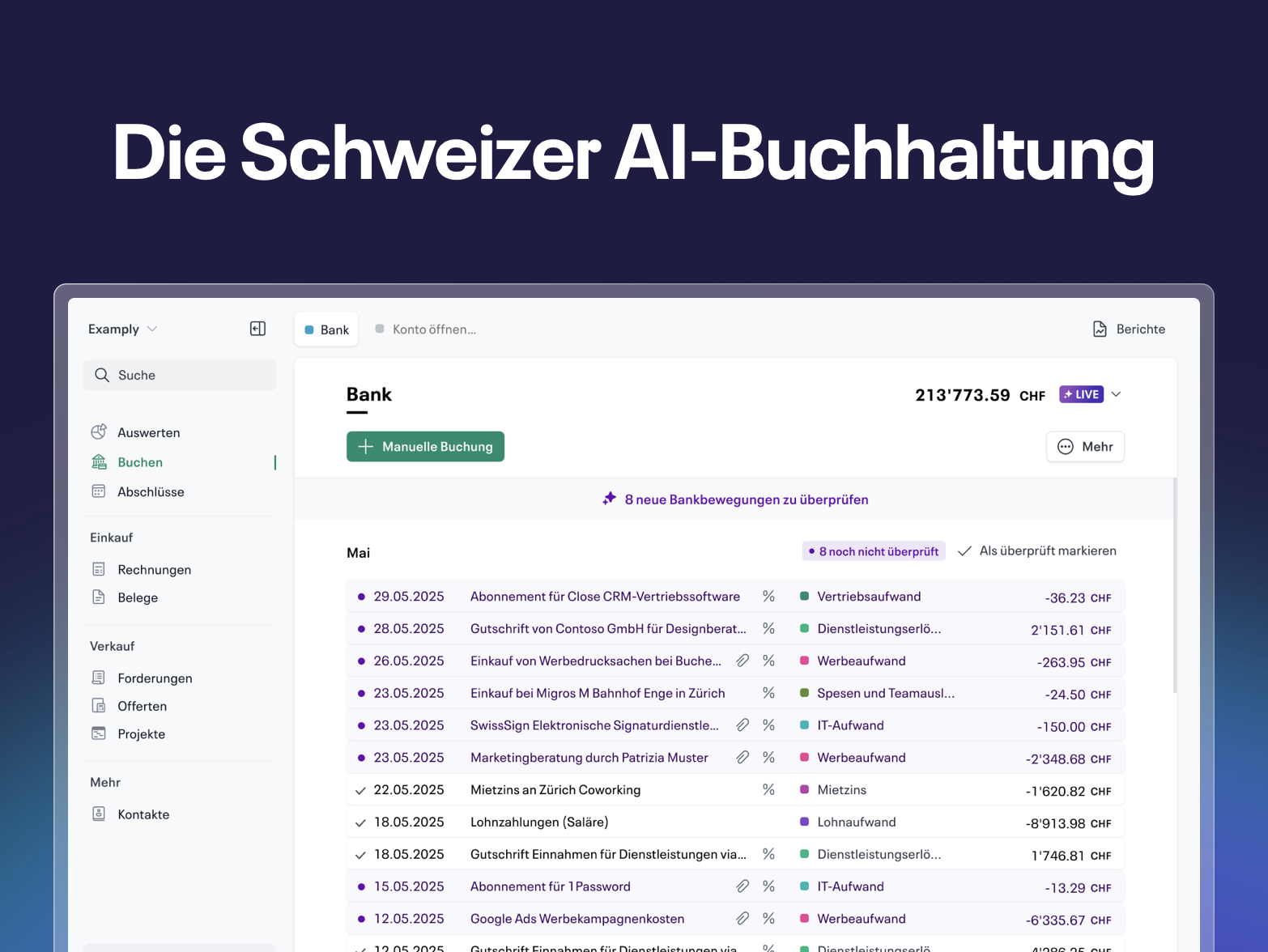Open Forderungen under Verkauf
The width and height of the screenshot is (1268, 952).
pyautogui.click(x=155, y=678)
